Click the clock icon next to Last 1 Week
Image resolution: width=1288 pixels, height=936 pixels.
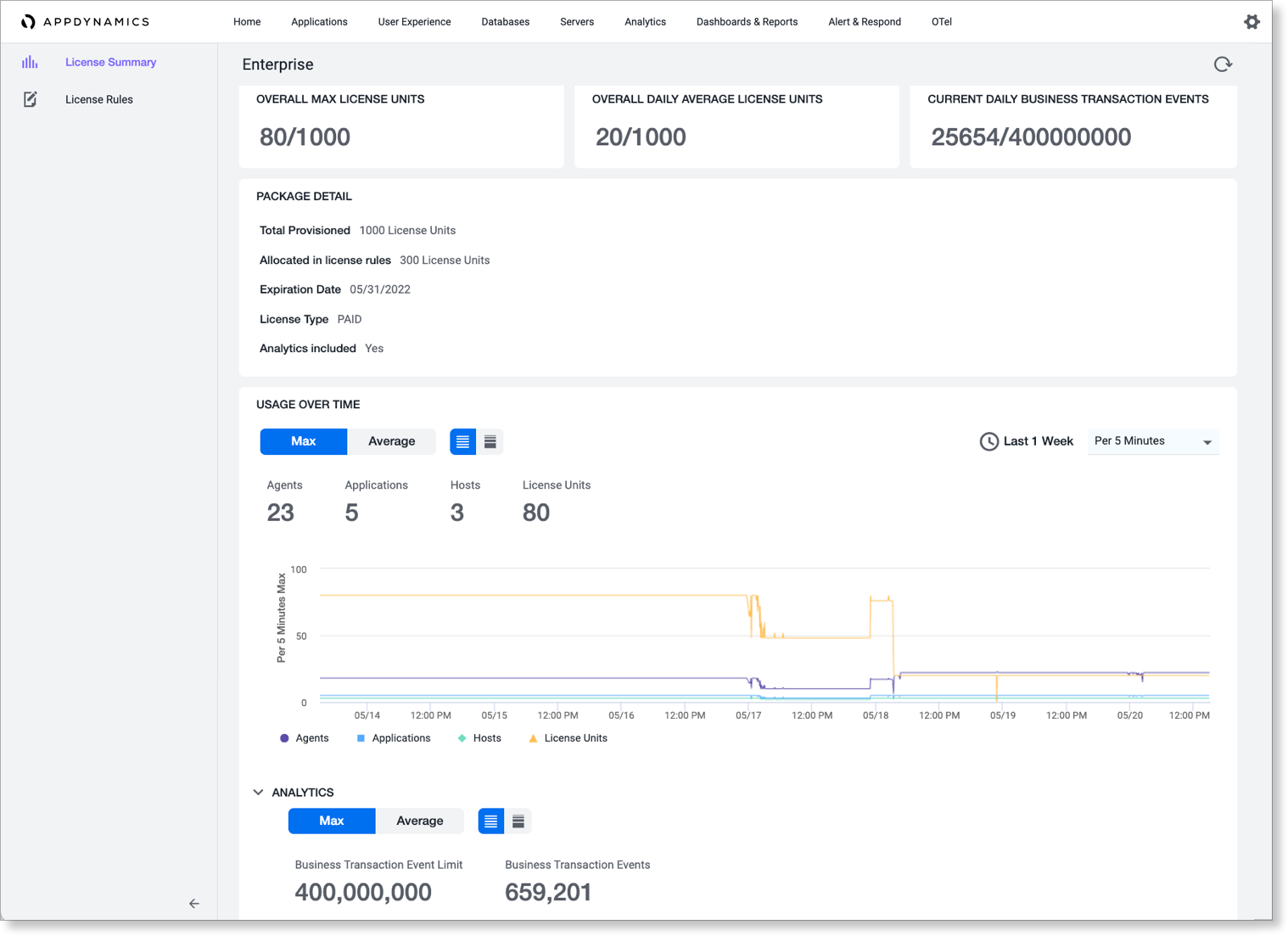(x=988, y=441)
